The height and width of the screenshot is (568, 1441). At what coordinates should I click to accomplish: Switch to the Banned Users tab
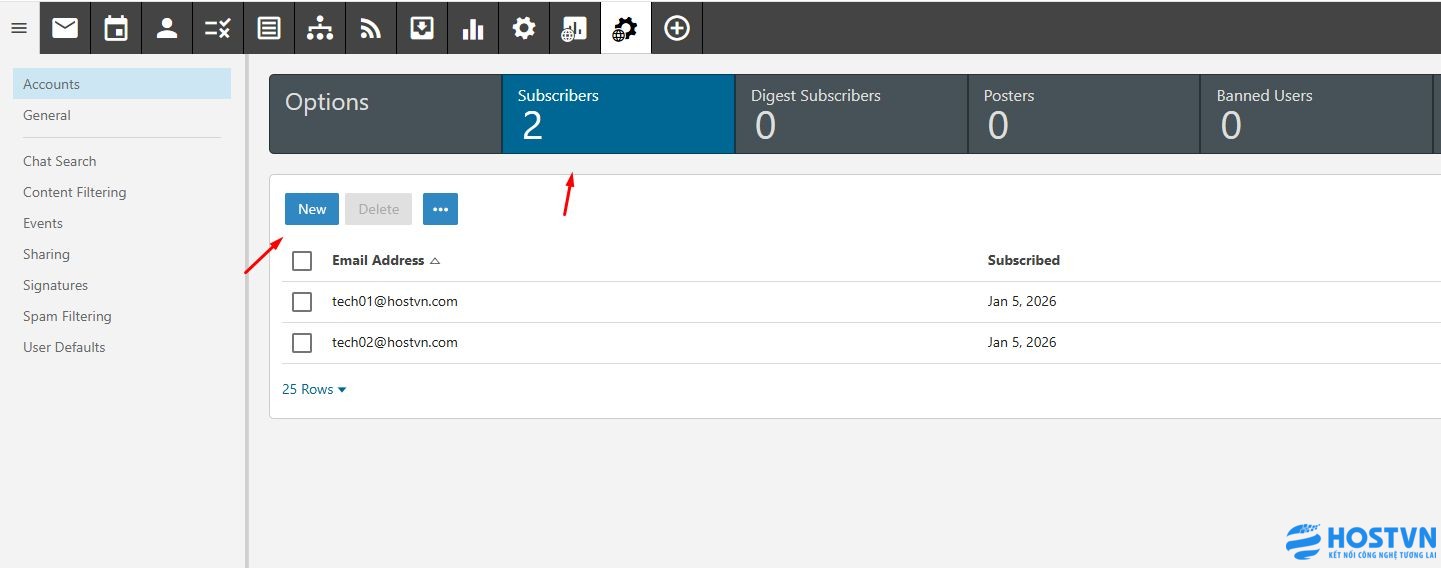point(1315,114)
